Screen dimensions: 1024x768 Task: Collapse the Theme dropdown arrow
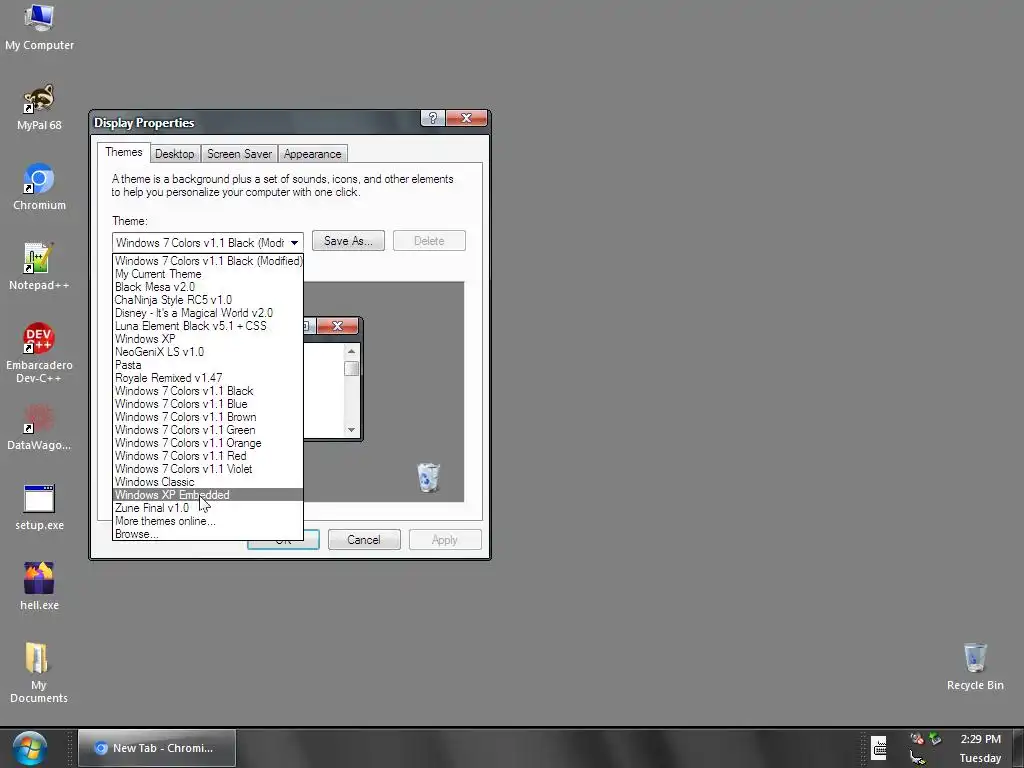(295, 243)
